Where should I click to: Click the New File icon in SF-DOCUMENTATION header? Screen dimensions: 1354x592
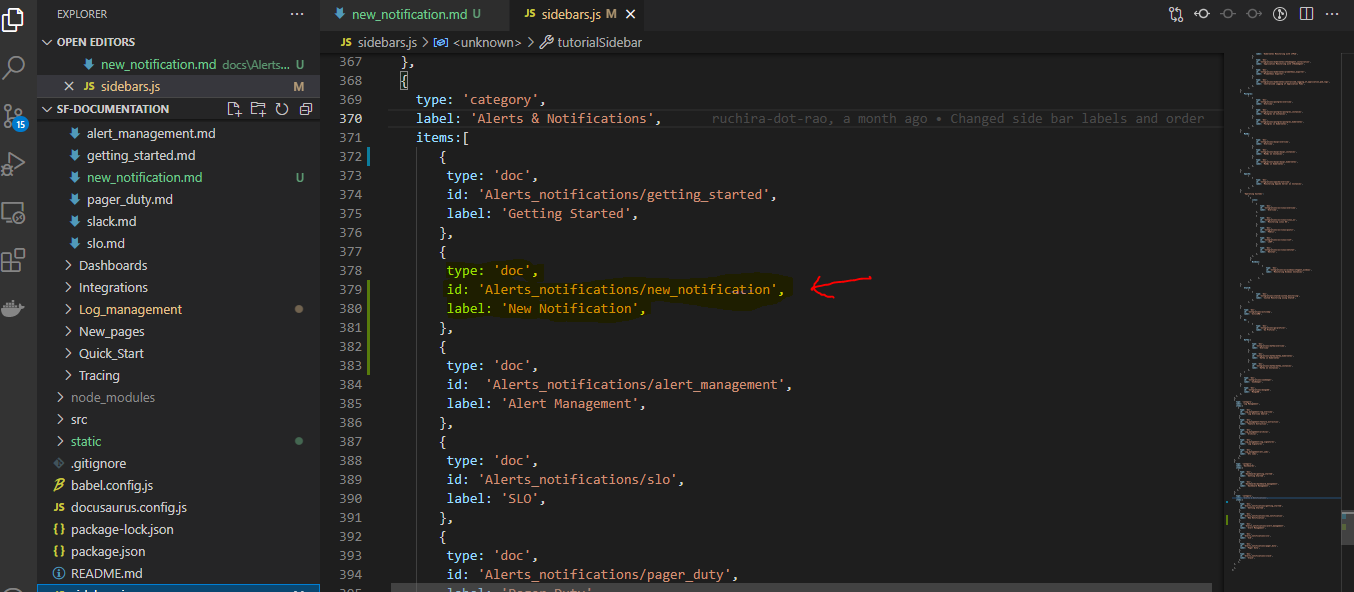coord(234,109)
